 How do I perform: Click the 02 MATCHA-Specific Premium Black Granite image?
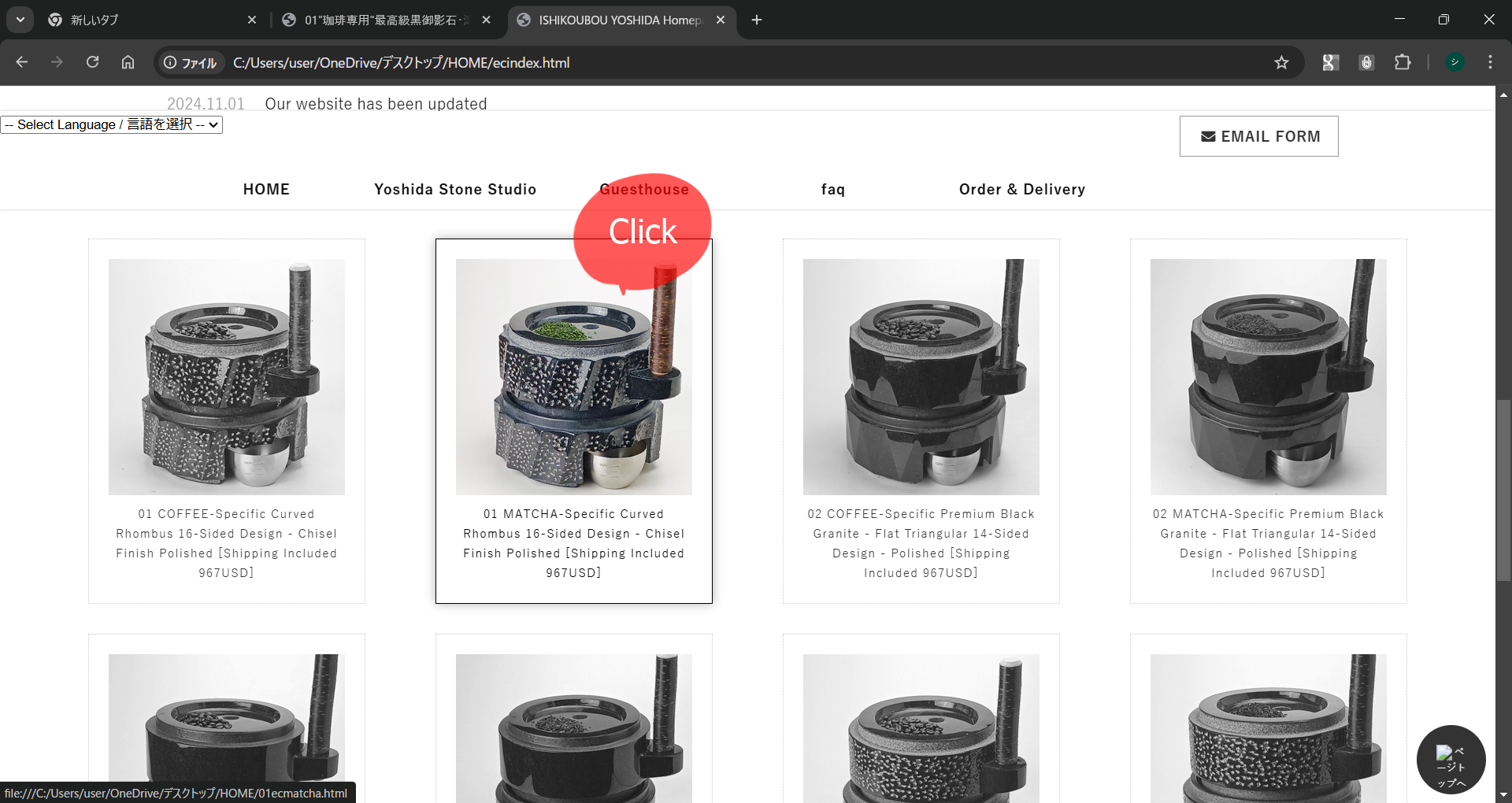point(1269,377)
